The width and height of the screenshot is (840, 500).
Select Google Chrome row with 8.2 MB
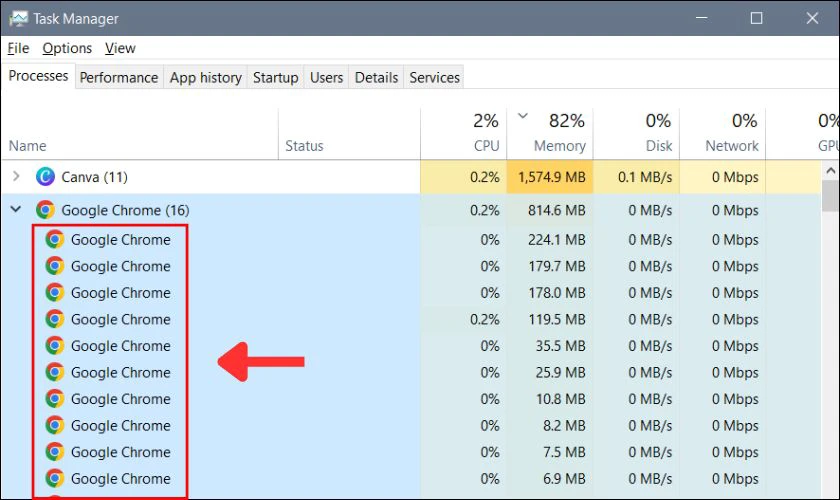pyautogui.click(x=410, y=426)
